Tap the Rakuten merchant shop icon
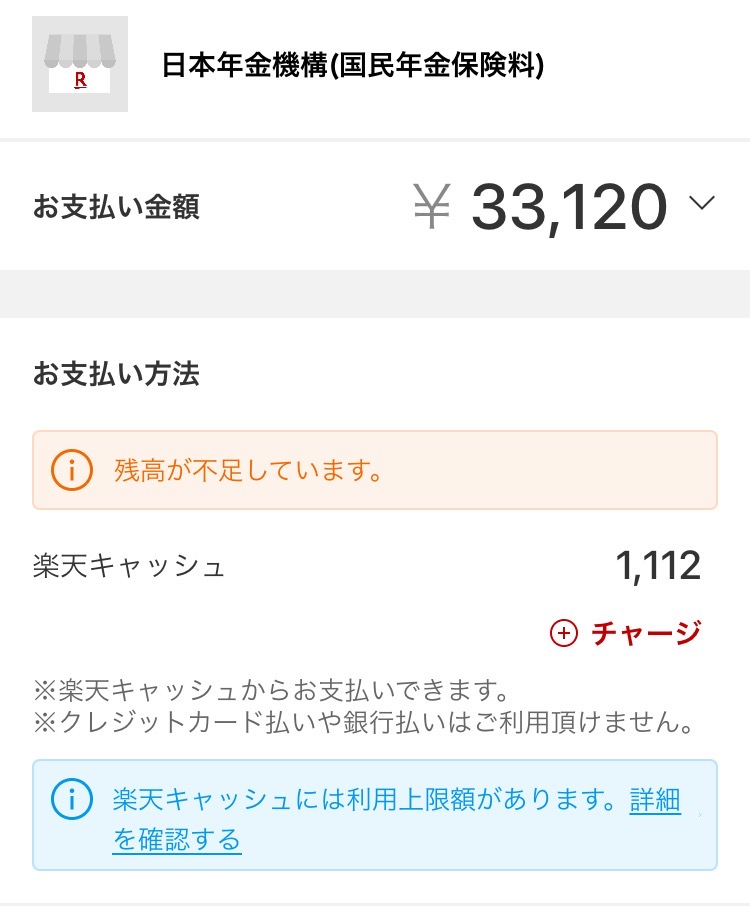This screenshot has width=750, height=906. pyautogui.click(x=80, y=64)
